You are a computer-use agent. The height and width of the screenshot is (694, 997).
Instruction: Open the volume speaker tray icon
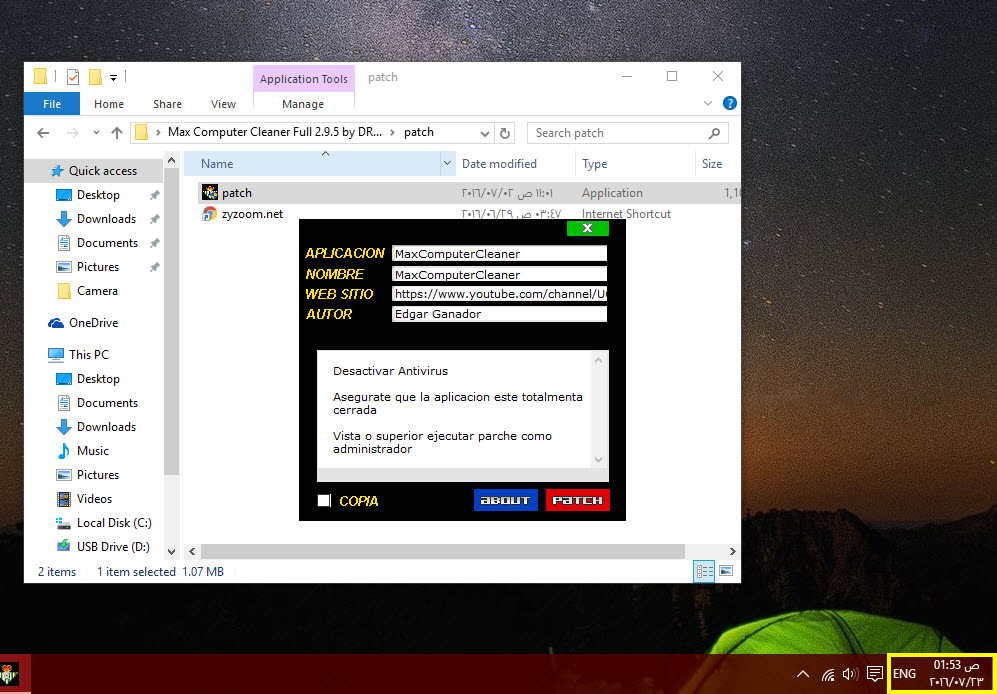click(850, 674)
